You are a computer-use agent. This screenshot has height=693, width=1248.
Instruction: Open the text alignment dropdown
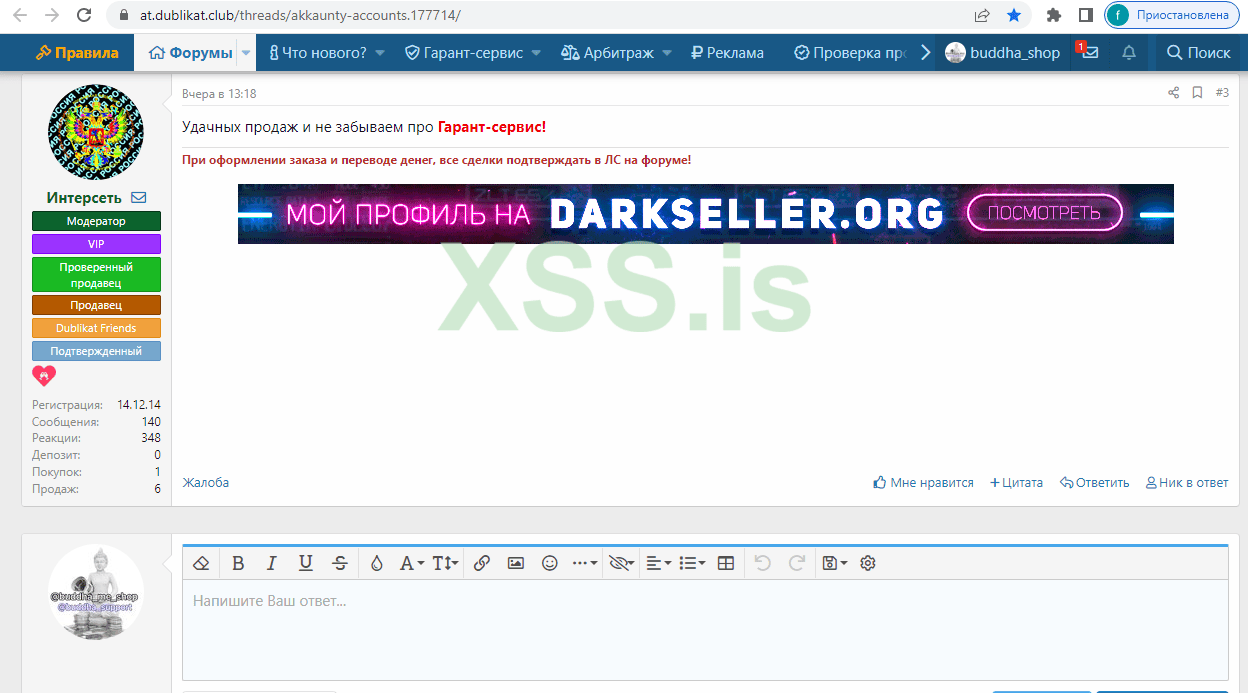tap(658, 563)
